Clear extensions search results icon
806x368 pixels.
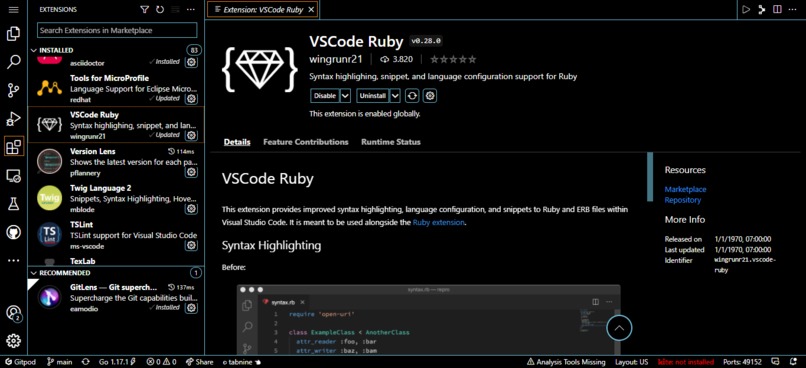[x=175, y=9]
